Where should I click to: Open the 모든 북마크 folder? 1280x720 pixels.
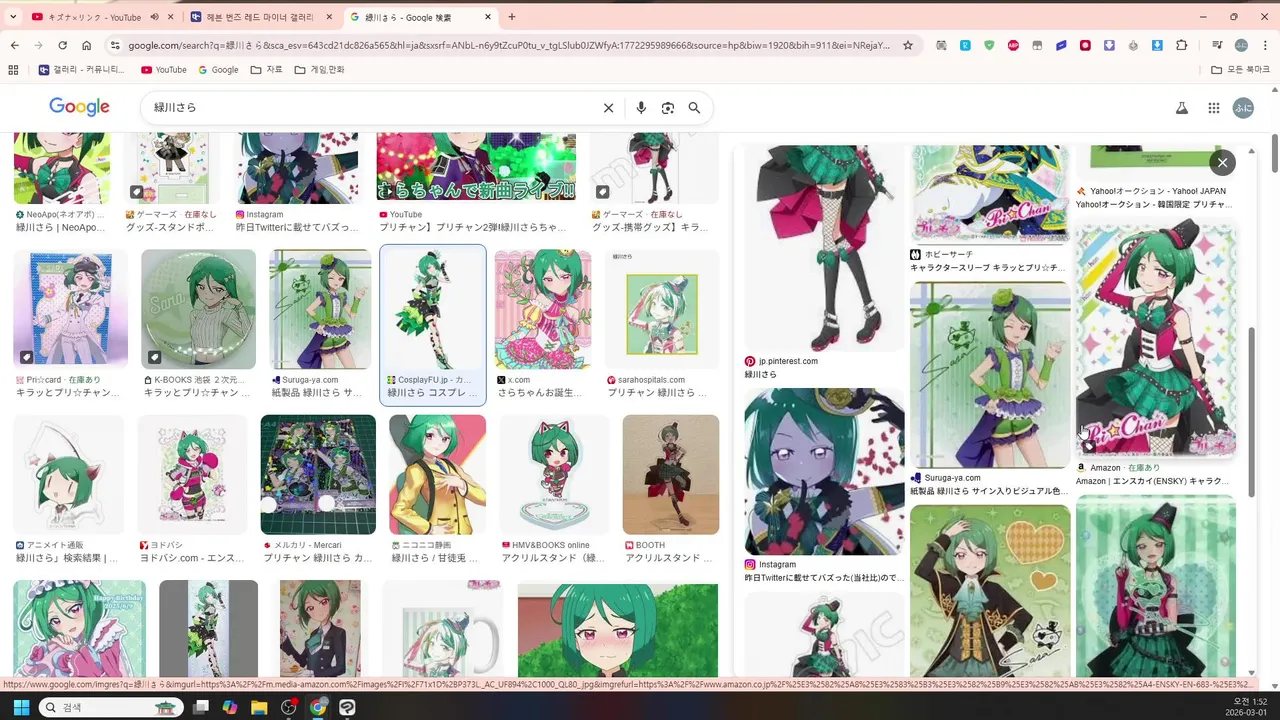pyautogui.click(x=1240, y=70)
